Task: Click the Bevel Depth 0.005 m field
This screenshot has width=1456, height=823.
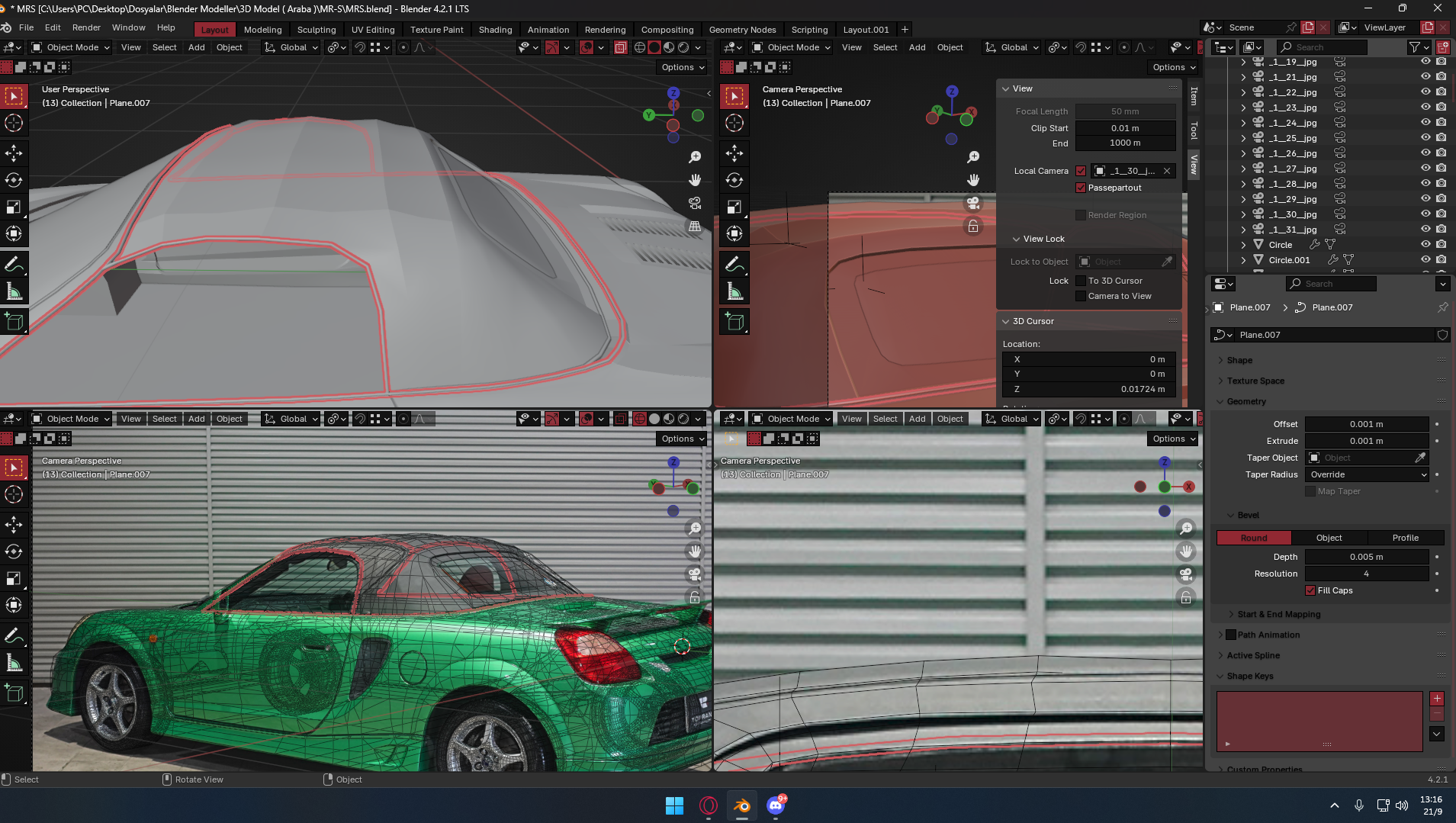Action: tap(1367, 557)
